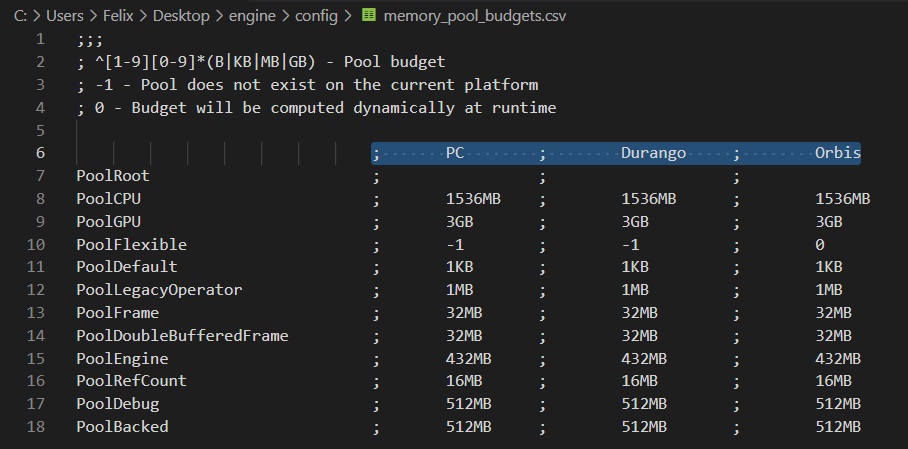Click the Orbis column header text
The height and width of the screenshot is (449, 908).
click(838, 153)
